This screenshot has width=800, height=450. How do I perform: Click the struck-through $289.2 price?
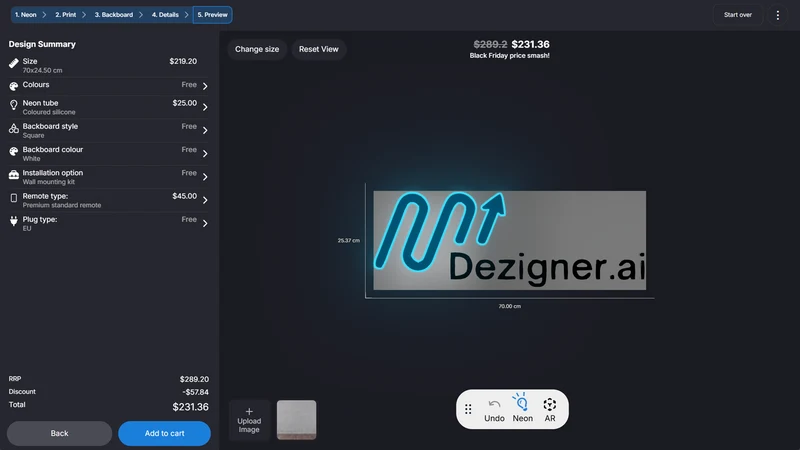(490, 44)
